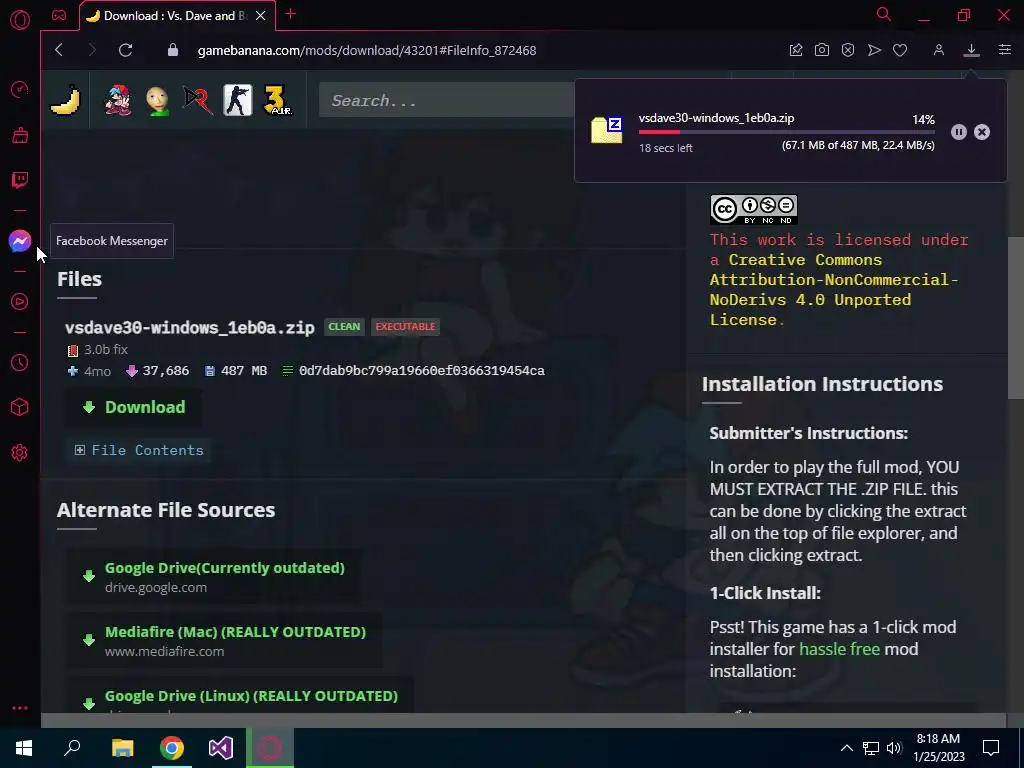Open Google Chrome from taskbar
Viewport: 1024px width, 768px height.
pyautogui.click(x=172, y=748)
